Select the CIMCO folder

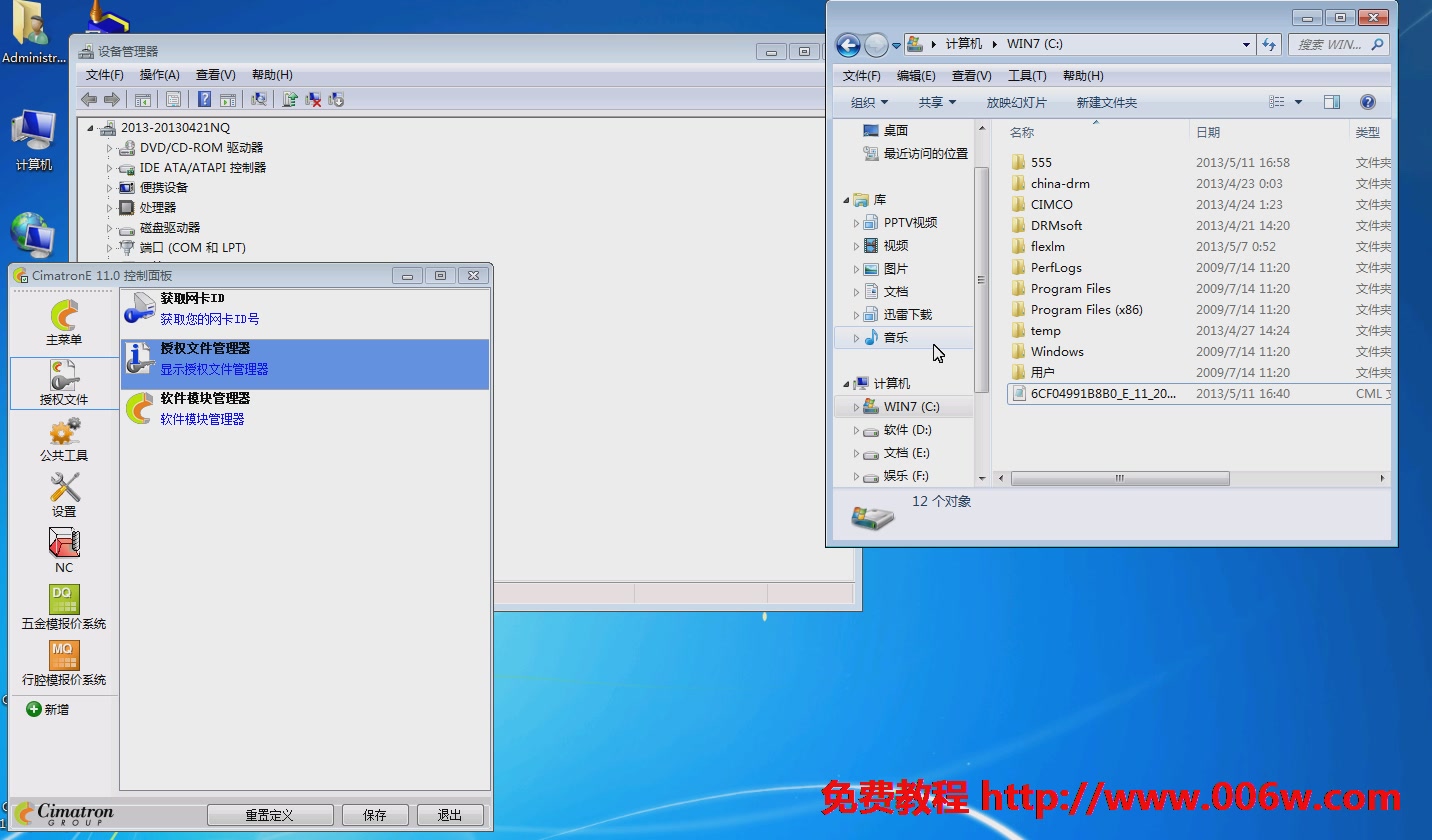click(x=1051, y=204)
